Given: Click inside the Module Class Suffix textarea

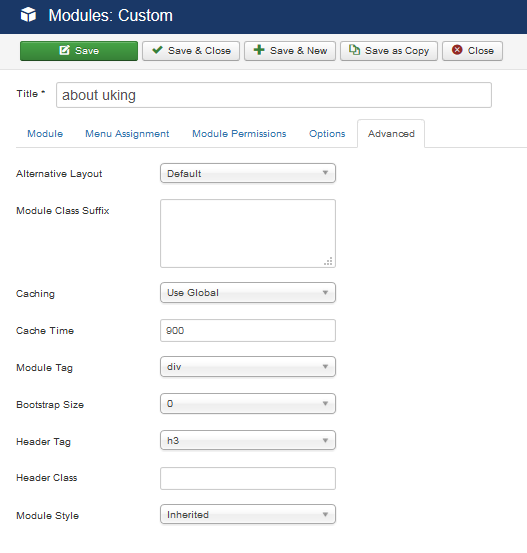Looking at the screenshot, I should click(248, 233).
